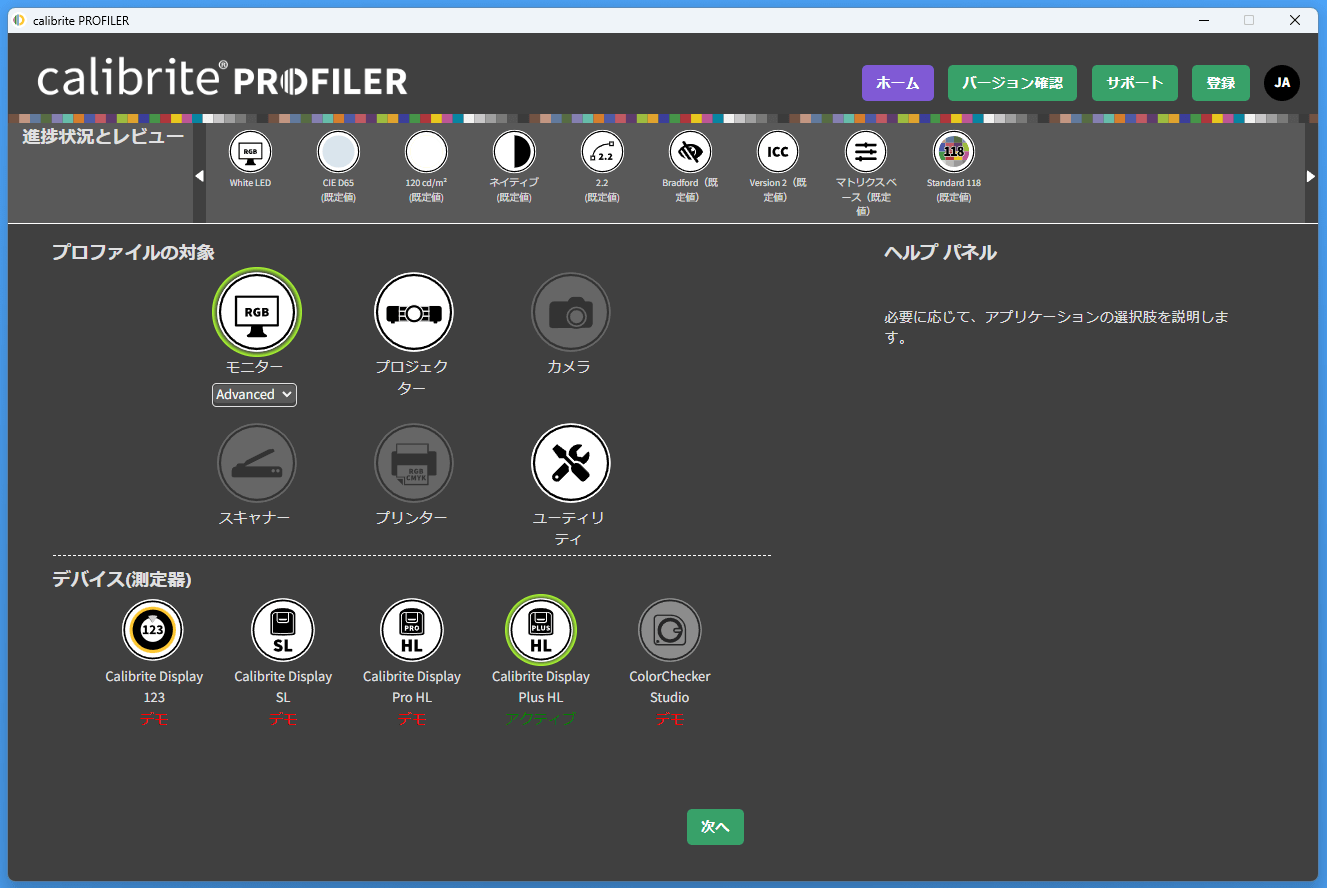The height and width of the screenshot is (888, 1327).
Task: Open the Advanced mode dropdown
Action: [254, 394]
